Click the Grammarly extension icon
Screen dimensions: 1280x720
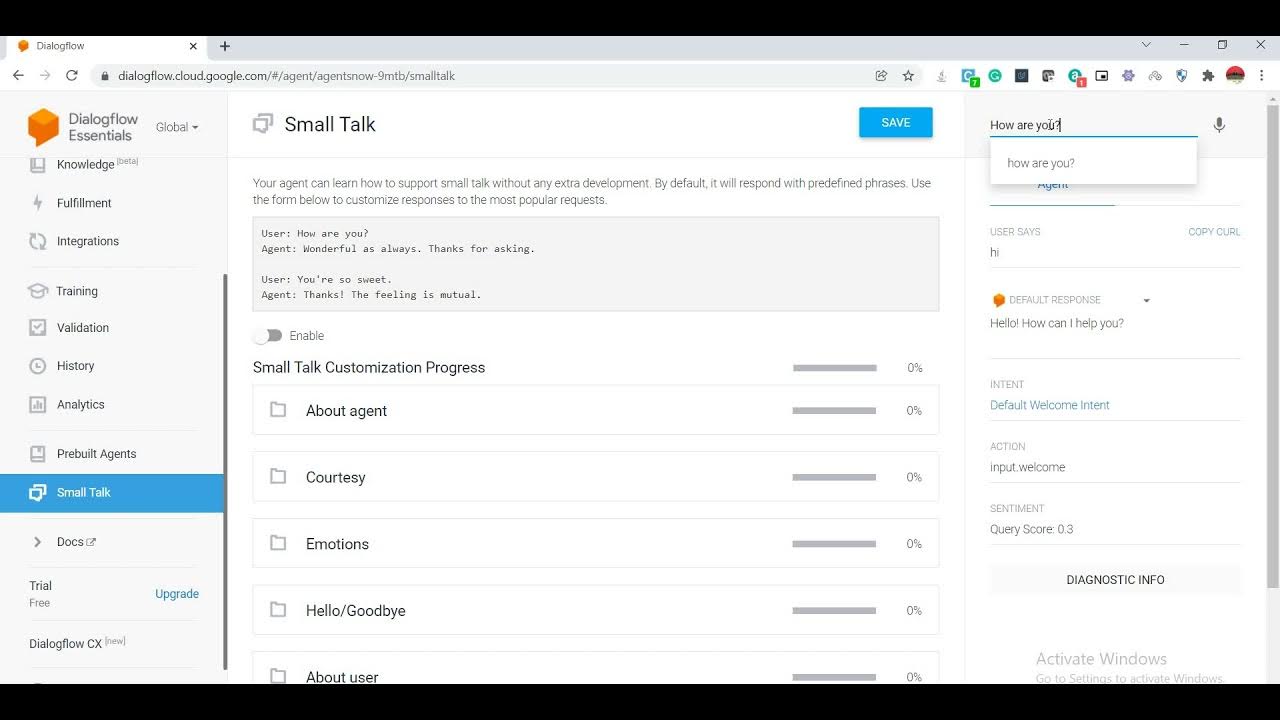click(995, 75)
